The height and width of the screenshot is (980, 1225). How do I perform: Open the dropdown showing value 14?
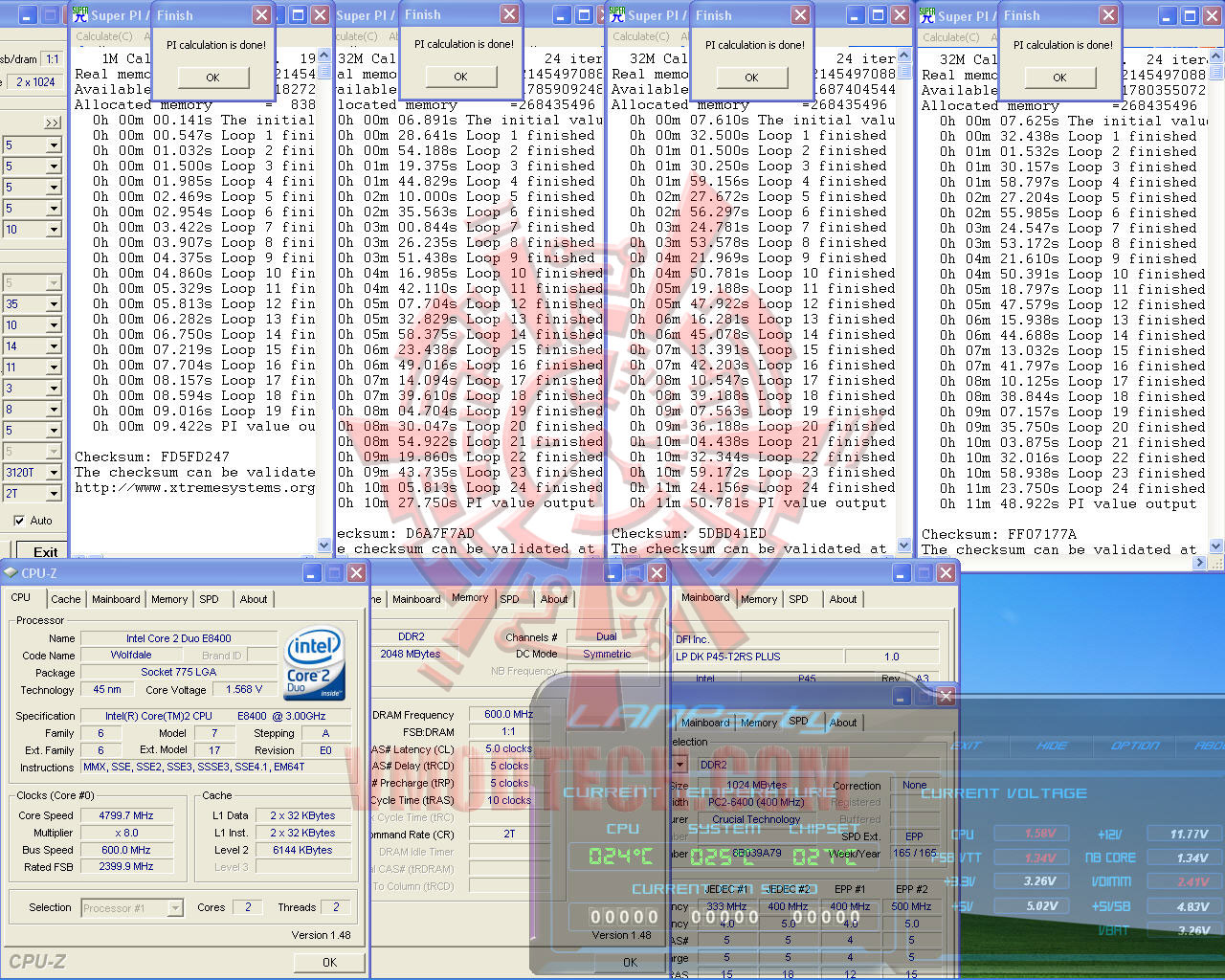click(x=54, y=346)
